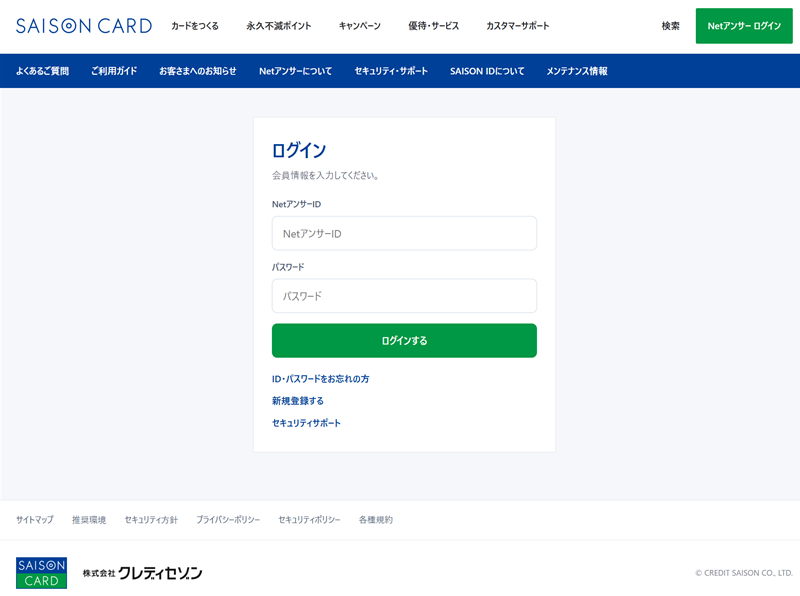The height and width of the screenshot is (596, 800).
Task: Click the 新規登録する link
Action: (x=298, y=401)
